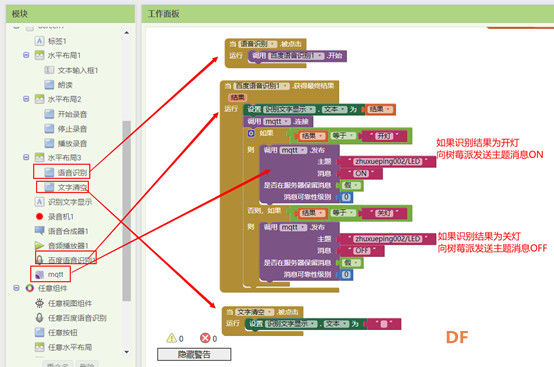Click the 模块 panel header
Viewport: 554px width, 367px height.
pyautogui.click(x=70, y=14)
